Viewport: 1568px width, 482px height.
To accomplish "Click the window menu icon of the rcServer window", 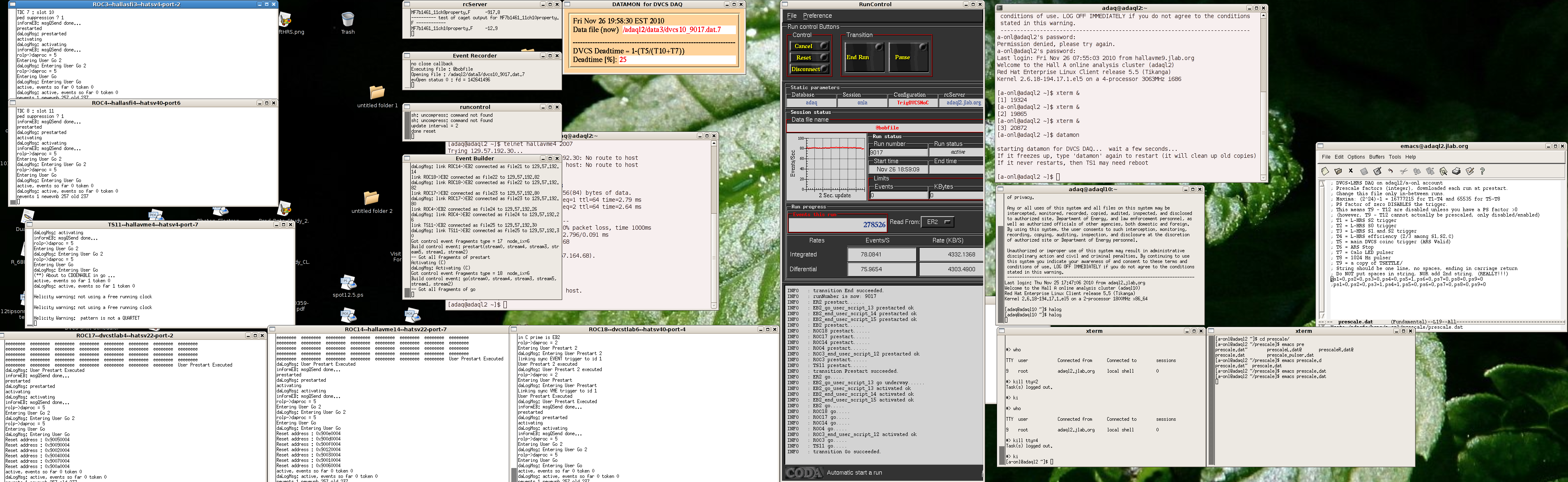I will click(407, 4).
